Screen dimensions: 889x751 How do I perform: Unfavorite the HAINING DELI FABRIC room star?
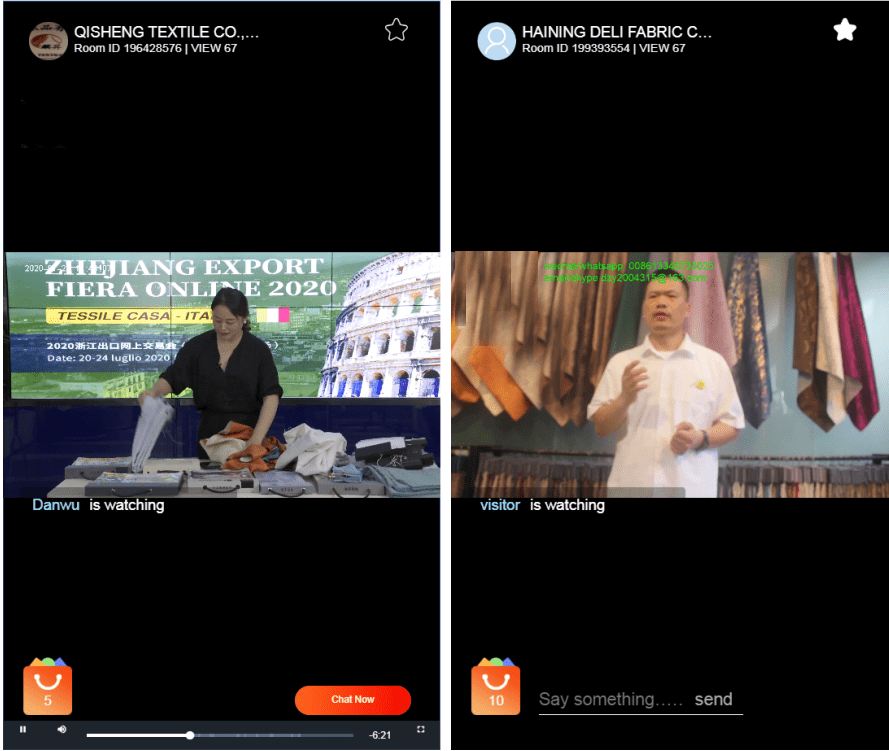click(845, 30)
